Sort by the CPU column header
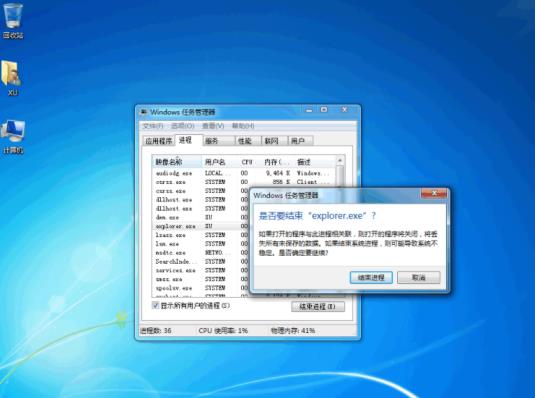Image resolution: width=535 pixels, height=398 pixels. (248, 162)
